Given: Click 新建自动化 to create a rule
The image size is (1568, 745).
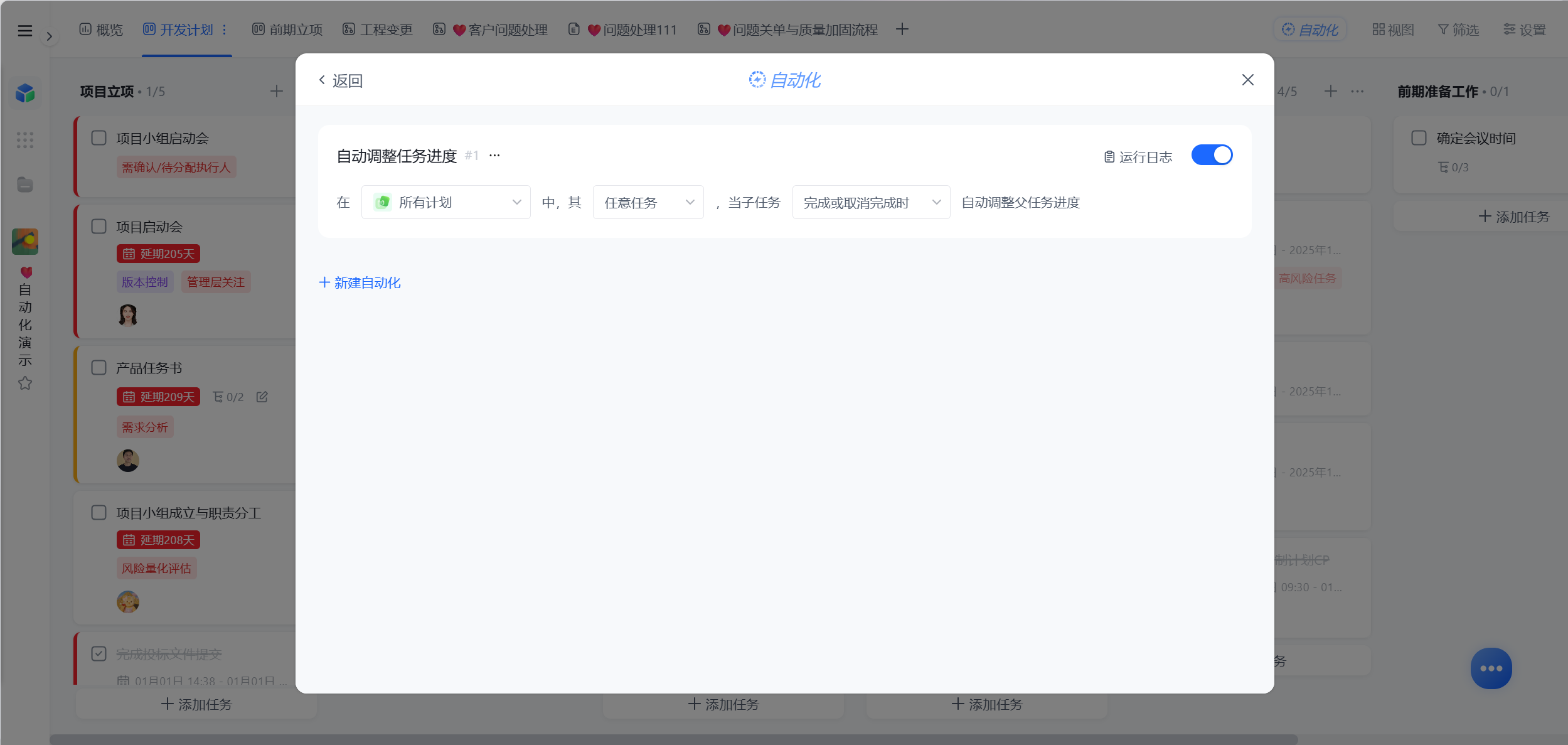Looking at the screenshot, I should (360, 282).
